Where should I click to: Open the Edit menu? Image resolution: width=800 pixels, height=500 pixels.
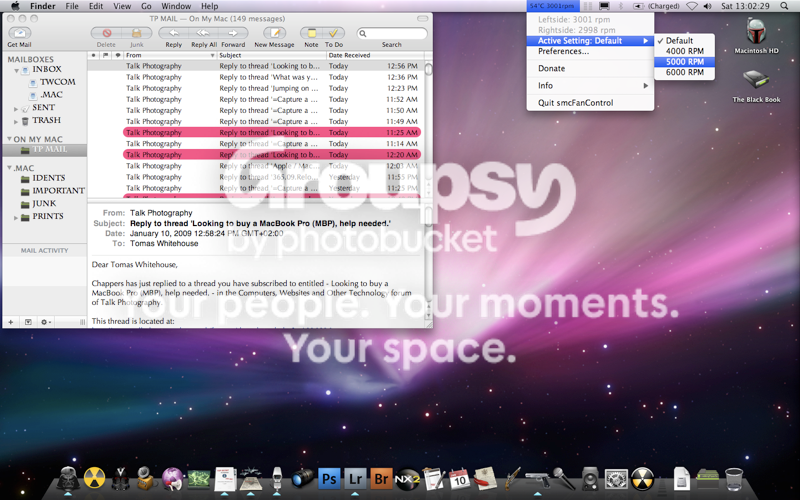click(96, 6)
